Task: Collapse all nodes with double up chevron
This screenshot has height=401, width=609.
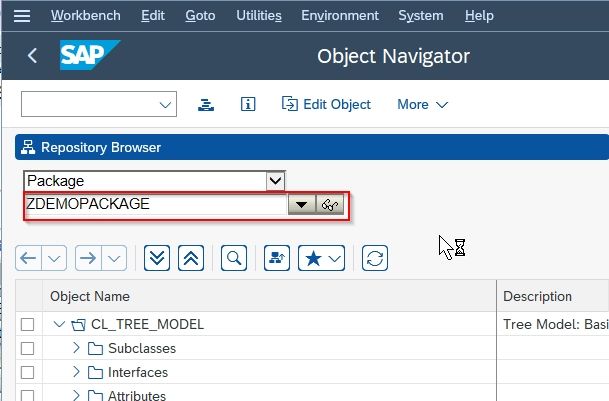Action: (191, 258)
